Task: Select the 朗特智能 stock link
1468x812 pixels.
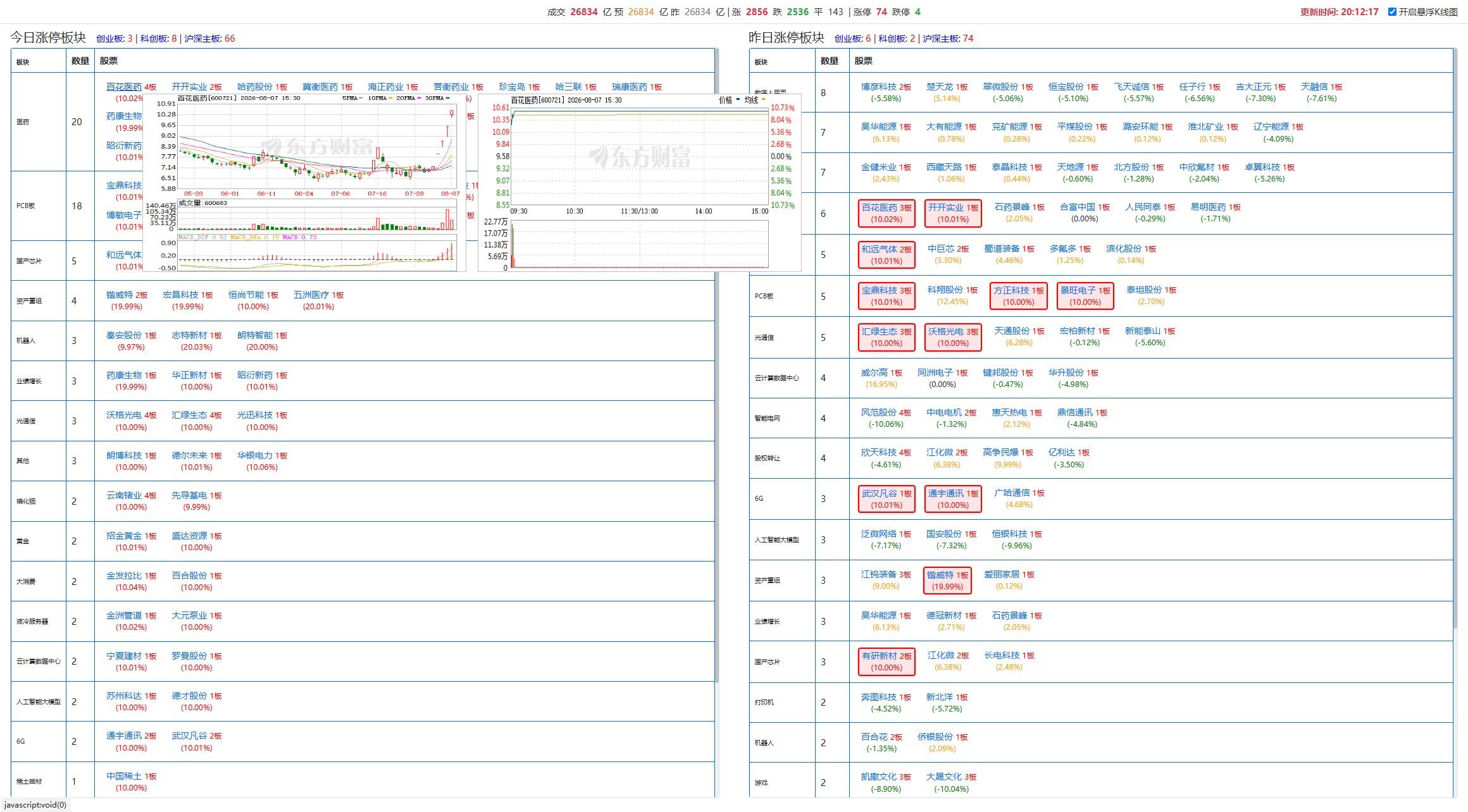Action: point(255,335)
